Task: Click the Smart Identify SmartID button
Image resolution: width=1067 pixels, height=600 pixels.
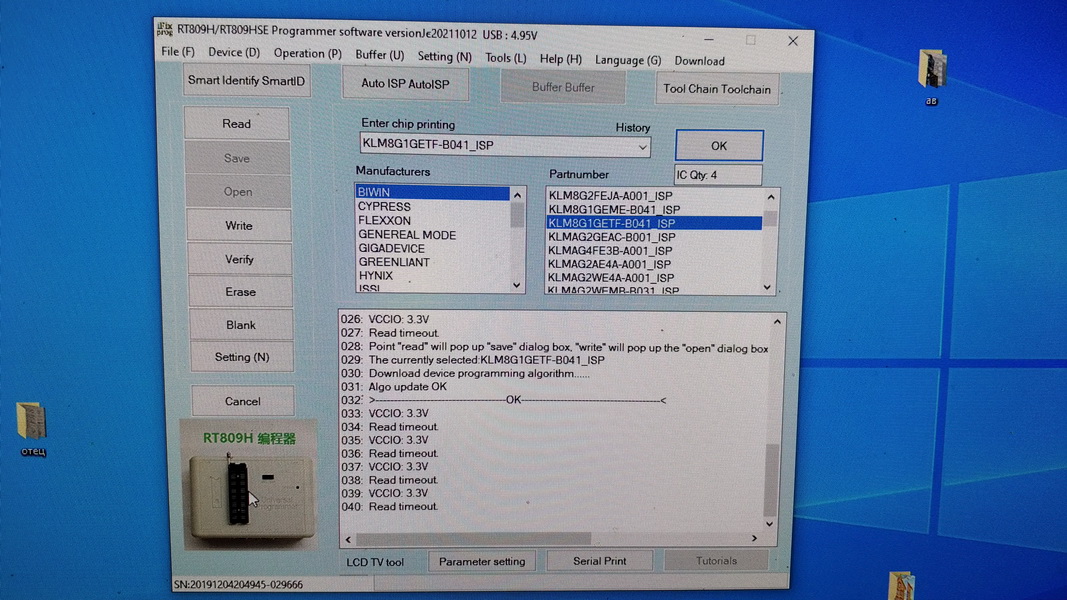Action: pos(246,81)
